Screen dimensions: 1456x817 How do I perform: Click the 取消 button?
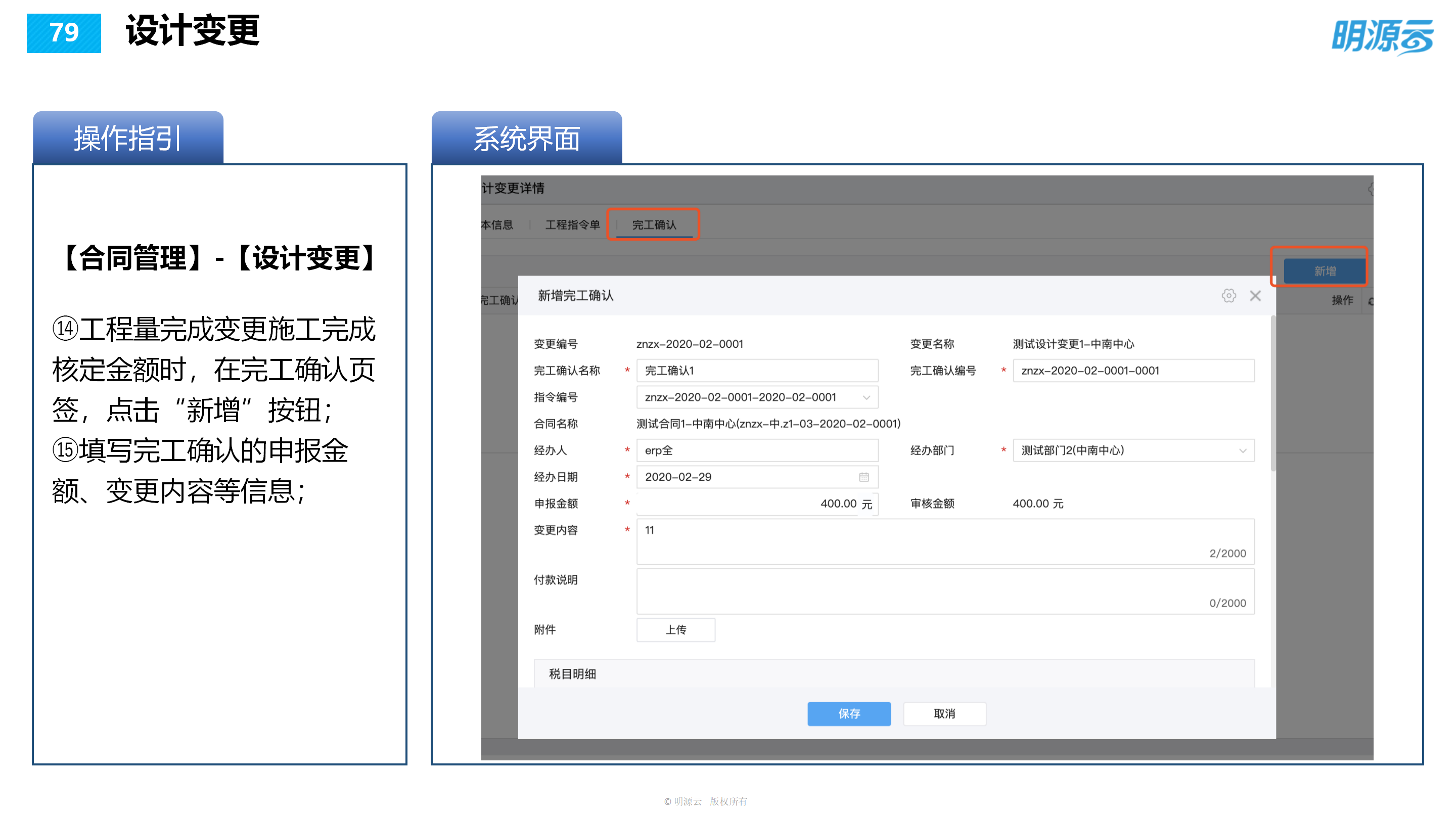tap(944, 713)
